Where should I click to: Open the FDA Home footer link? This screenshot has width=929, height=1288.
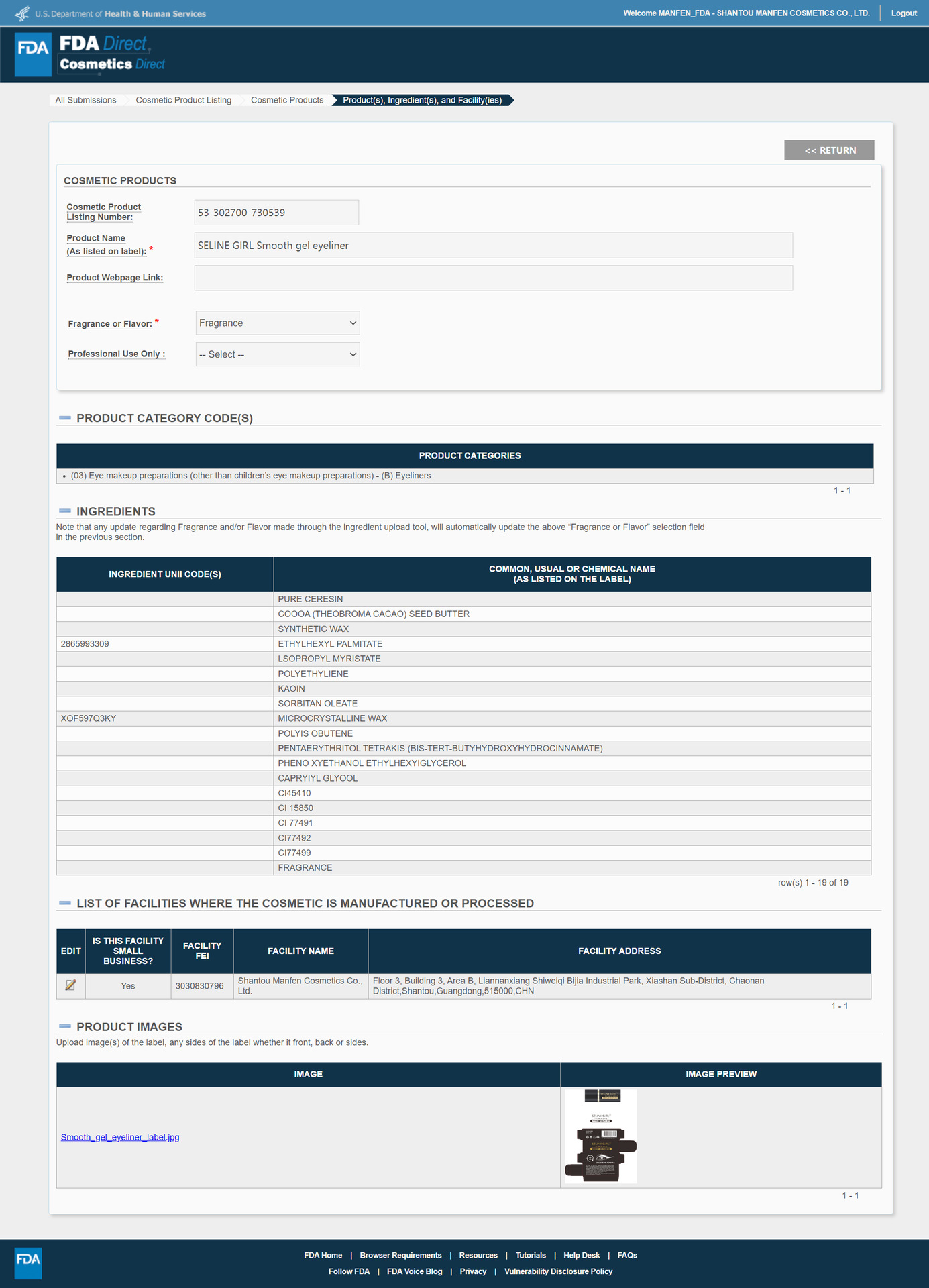pyautogui.click(x=323, y=1255)
